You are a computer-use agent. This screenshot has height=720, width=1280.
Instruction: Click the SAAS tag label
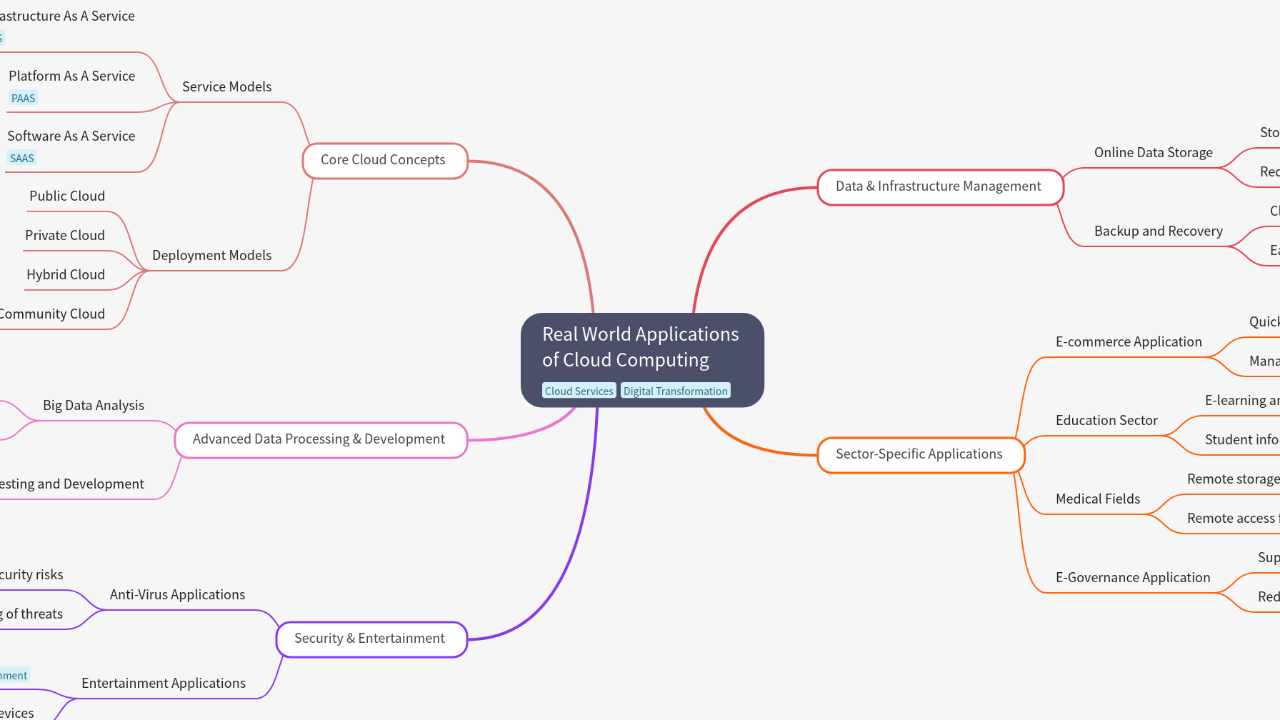point(22,158)
